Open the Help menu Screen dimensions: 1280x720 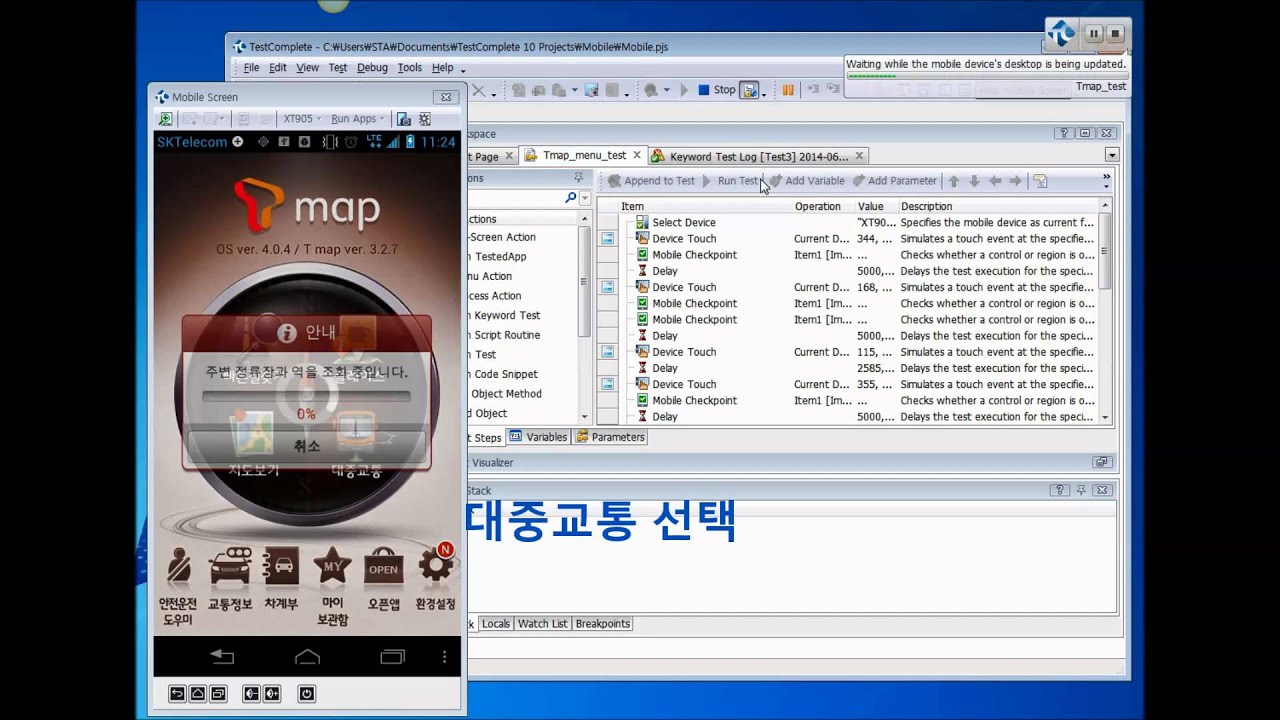click(443, 68)
